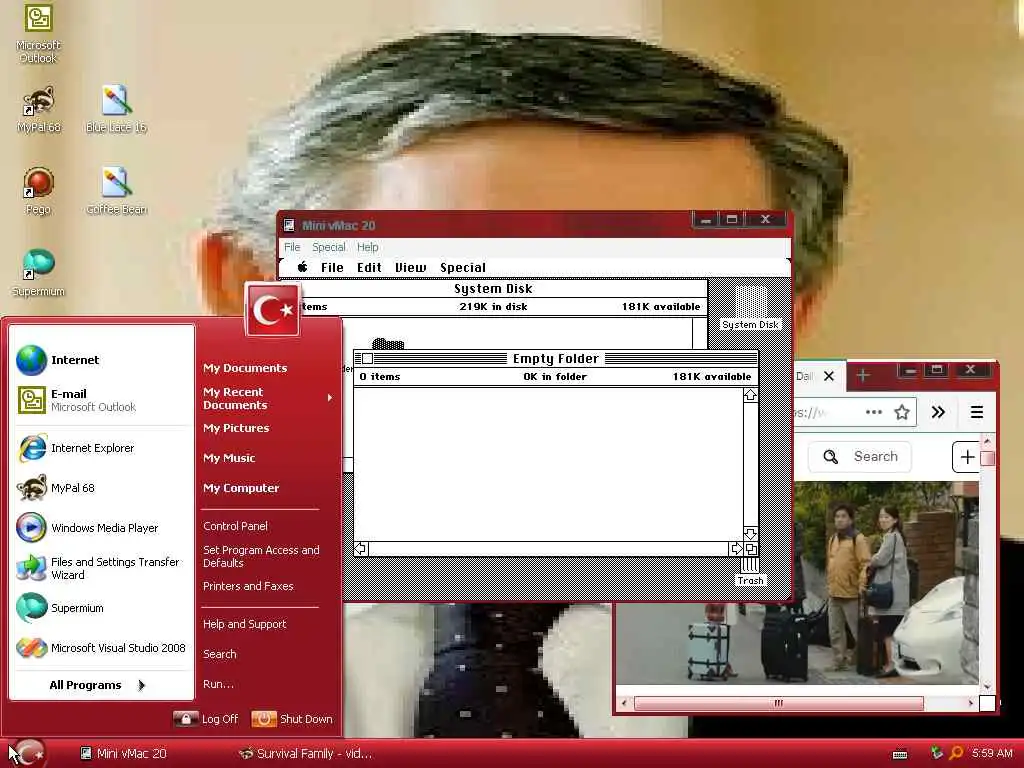Select the Trash icon in Mac desktop
1024x768 pixels.
[x=750, y=572]
